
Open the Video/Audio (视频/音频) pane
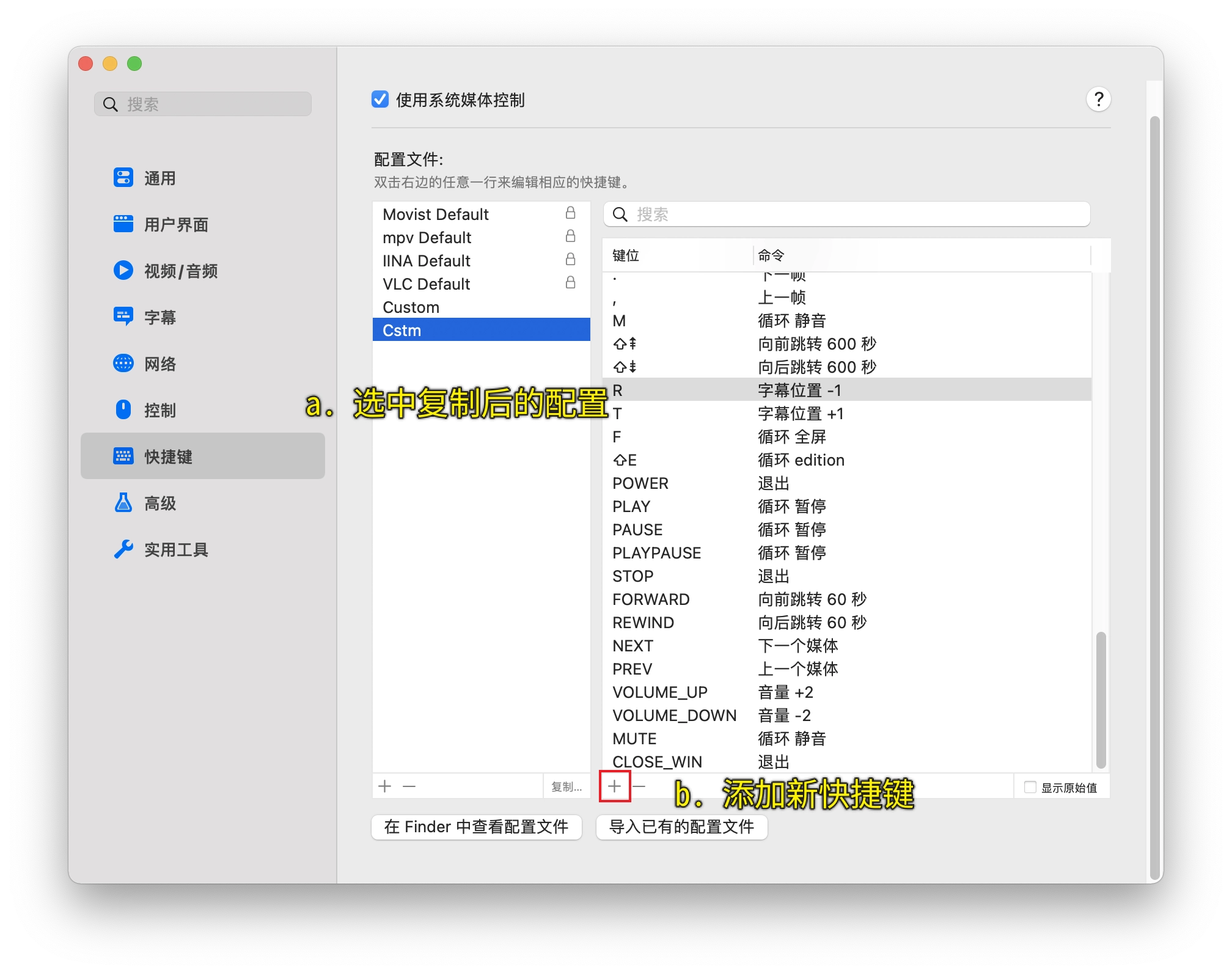pyautogui.click(x=180, y=271)
